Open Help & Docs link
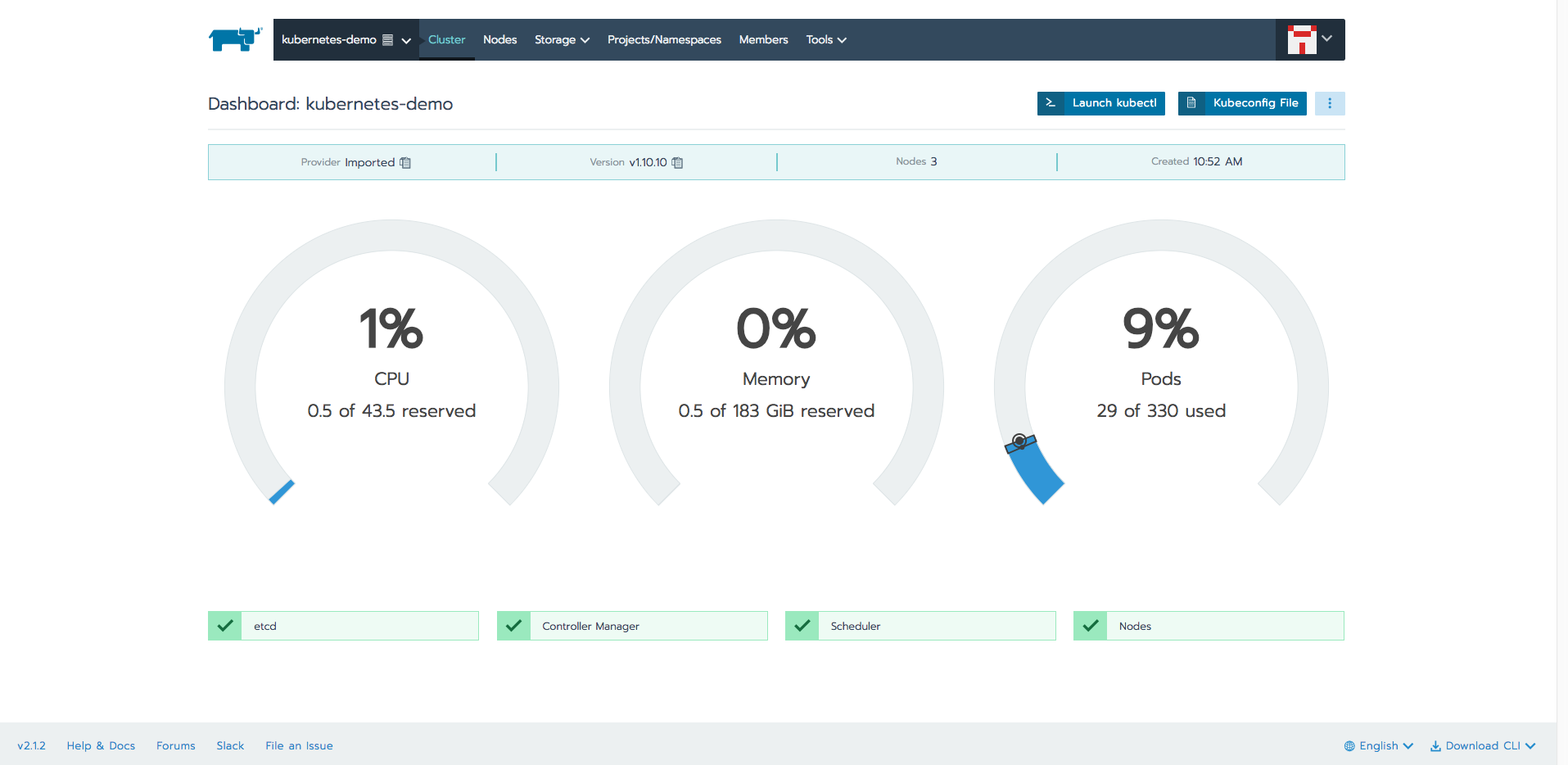 (101, 745)
